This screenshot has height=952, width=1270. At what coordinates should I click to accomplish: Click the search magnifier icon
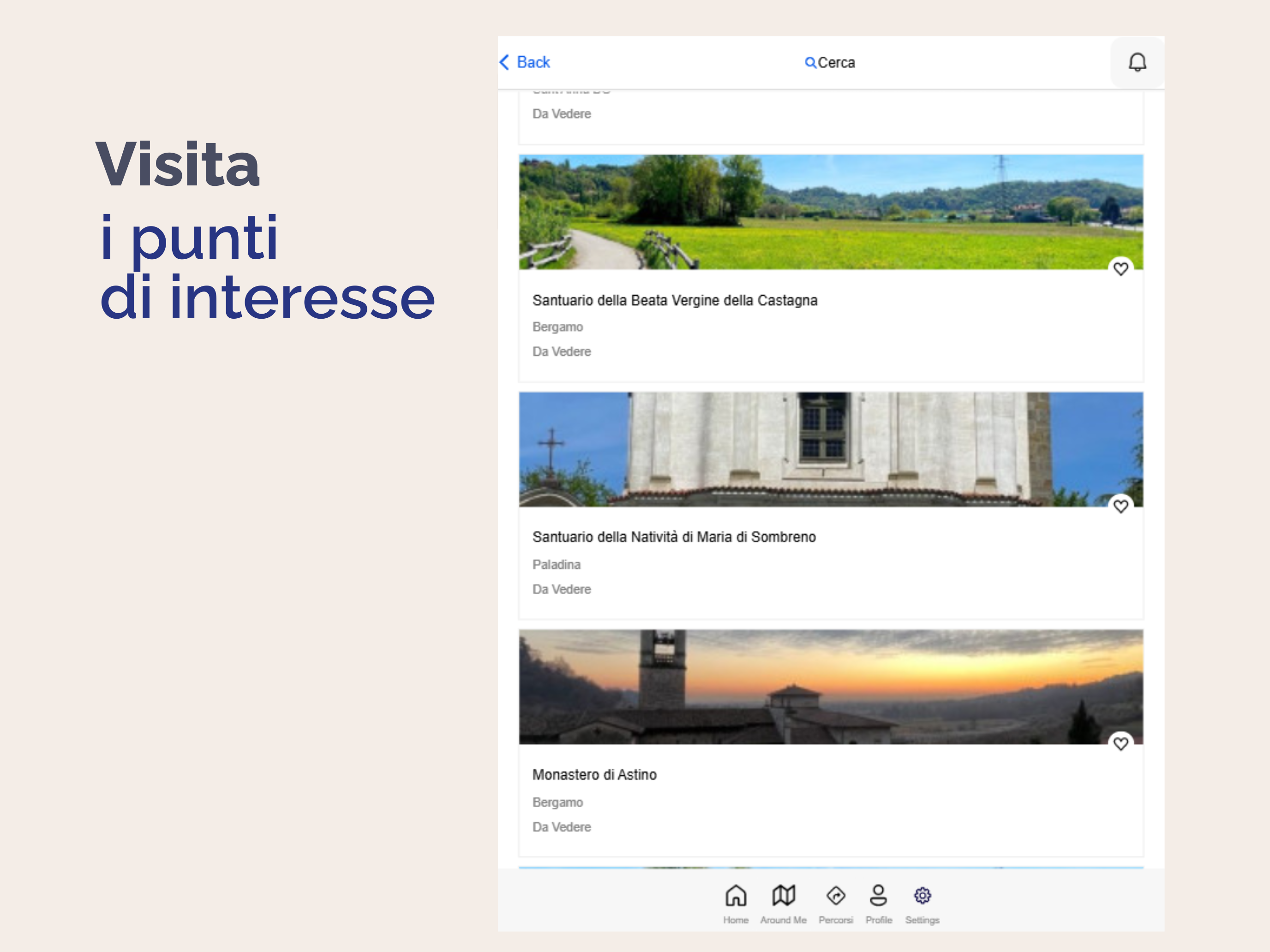click(810, 63)
